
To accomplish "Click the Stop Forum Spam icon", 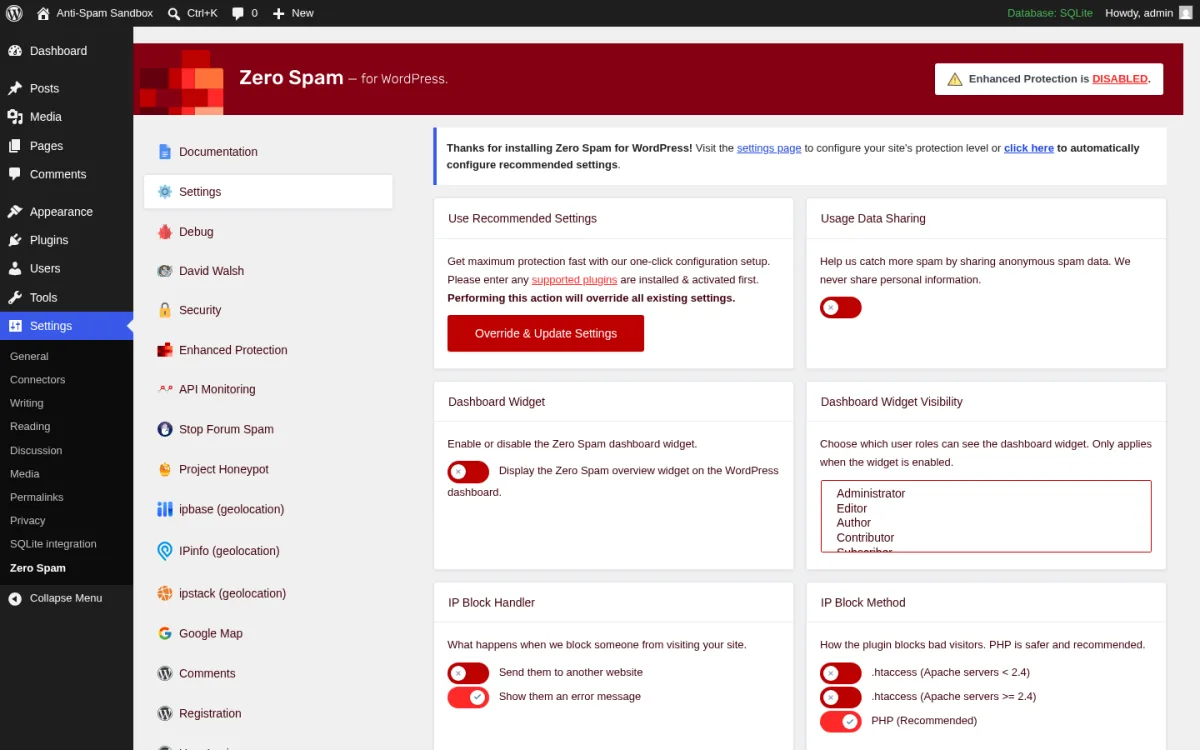I will point(165,429).
